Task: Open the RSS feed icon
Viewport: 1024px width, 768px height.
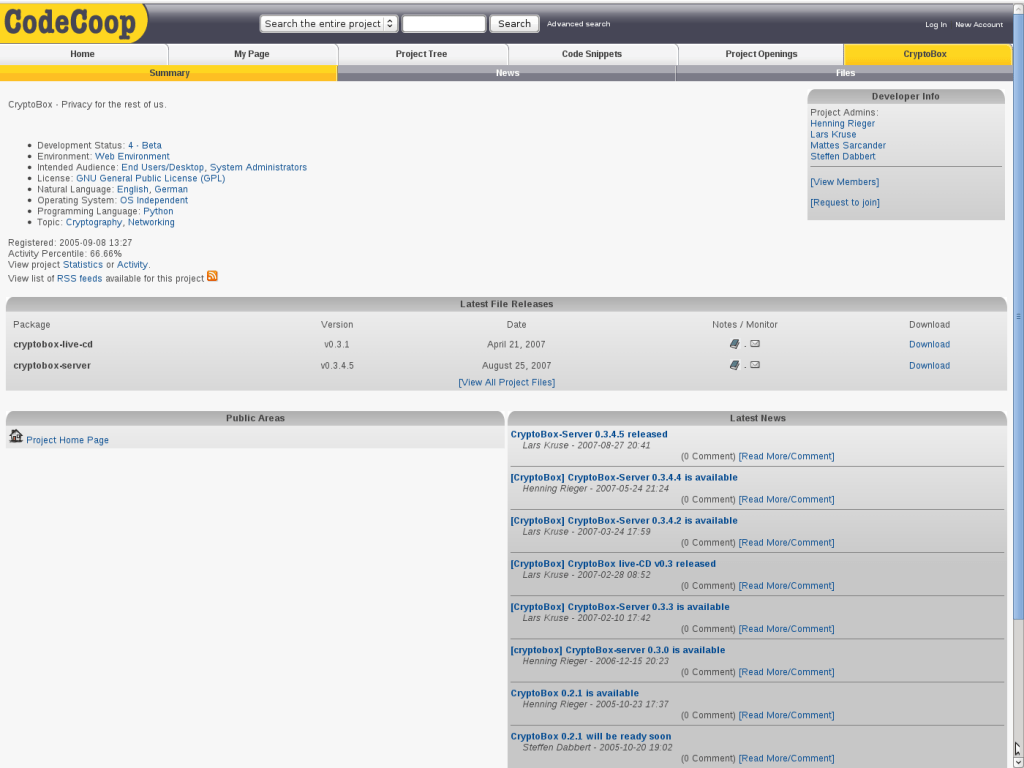Action: [212, 276]
